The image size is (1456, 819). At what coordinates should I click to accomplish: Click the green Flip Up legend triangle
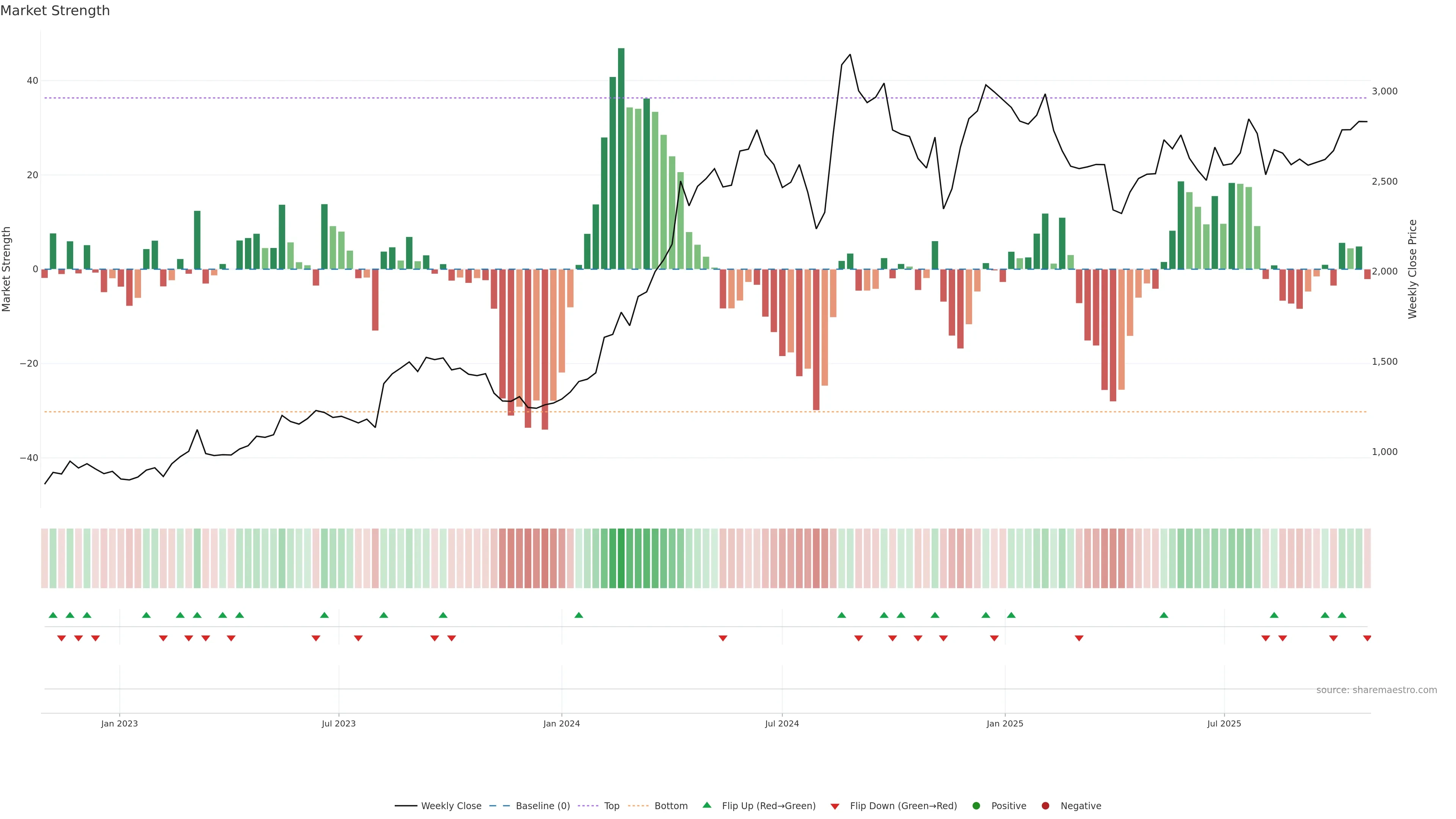click(x=706, y=805)
